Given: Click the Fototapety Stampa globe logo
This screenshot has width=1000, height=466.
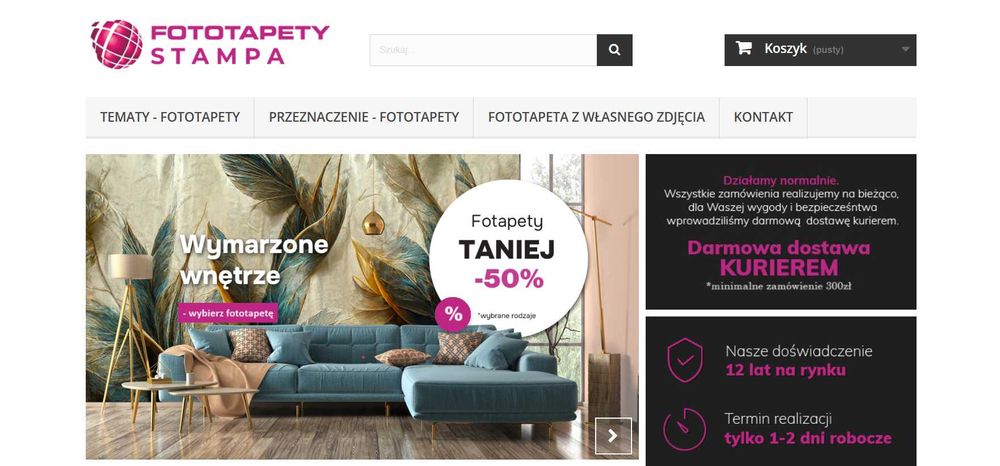Looking at the screenshot, I should 116,44.
